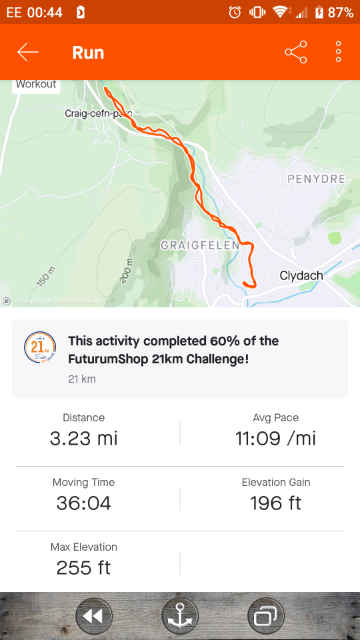Tap the alarm clock icon in status bar

[235, 13]
